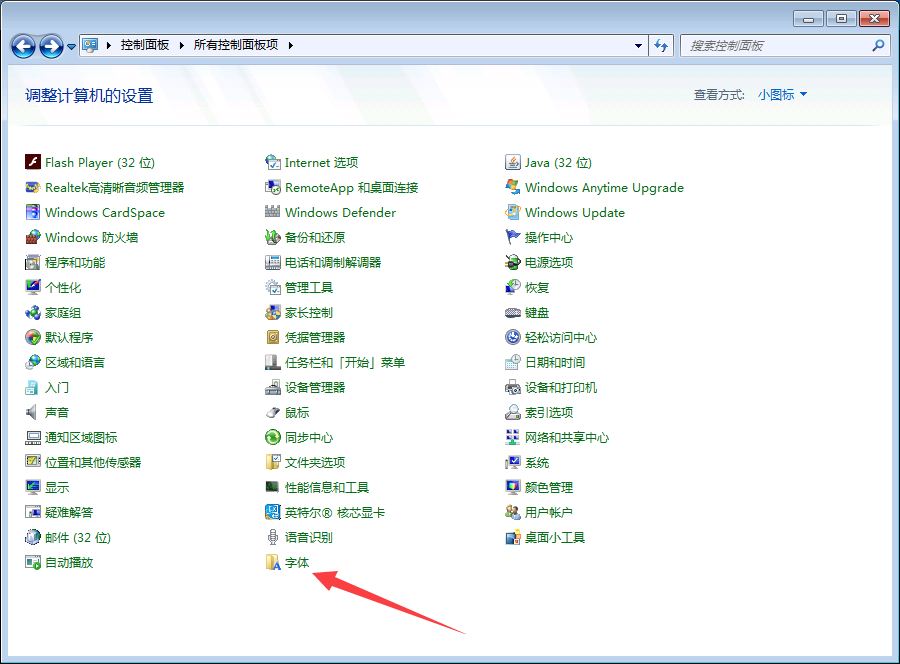Screen dimensions: 900x664
Task: Open Windows Anytime Upgrade link
Action: point(604,188)
